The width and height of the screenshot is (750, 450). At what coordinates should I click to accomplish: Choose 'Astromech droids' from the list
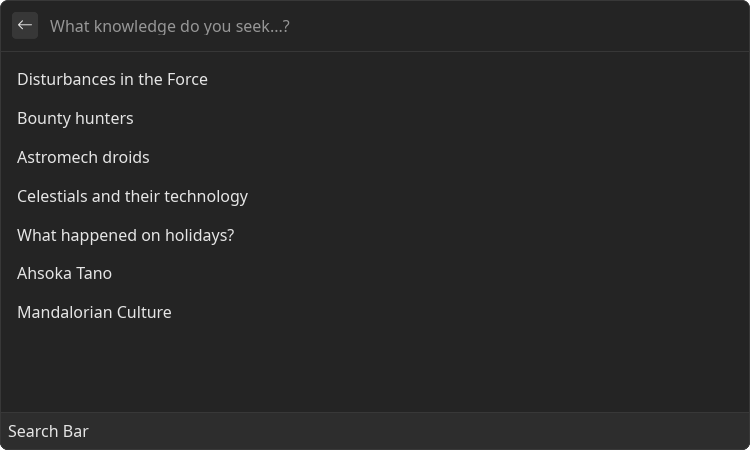coord(375,157)
